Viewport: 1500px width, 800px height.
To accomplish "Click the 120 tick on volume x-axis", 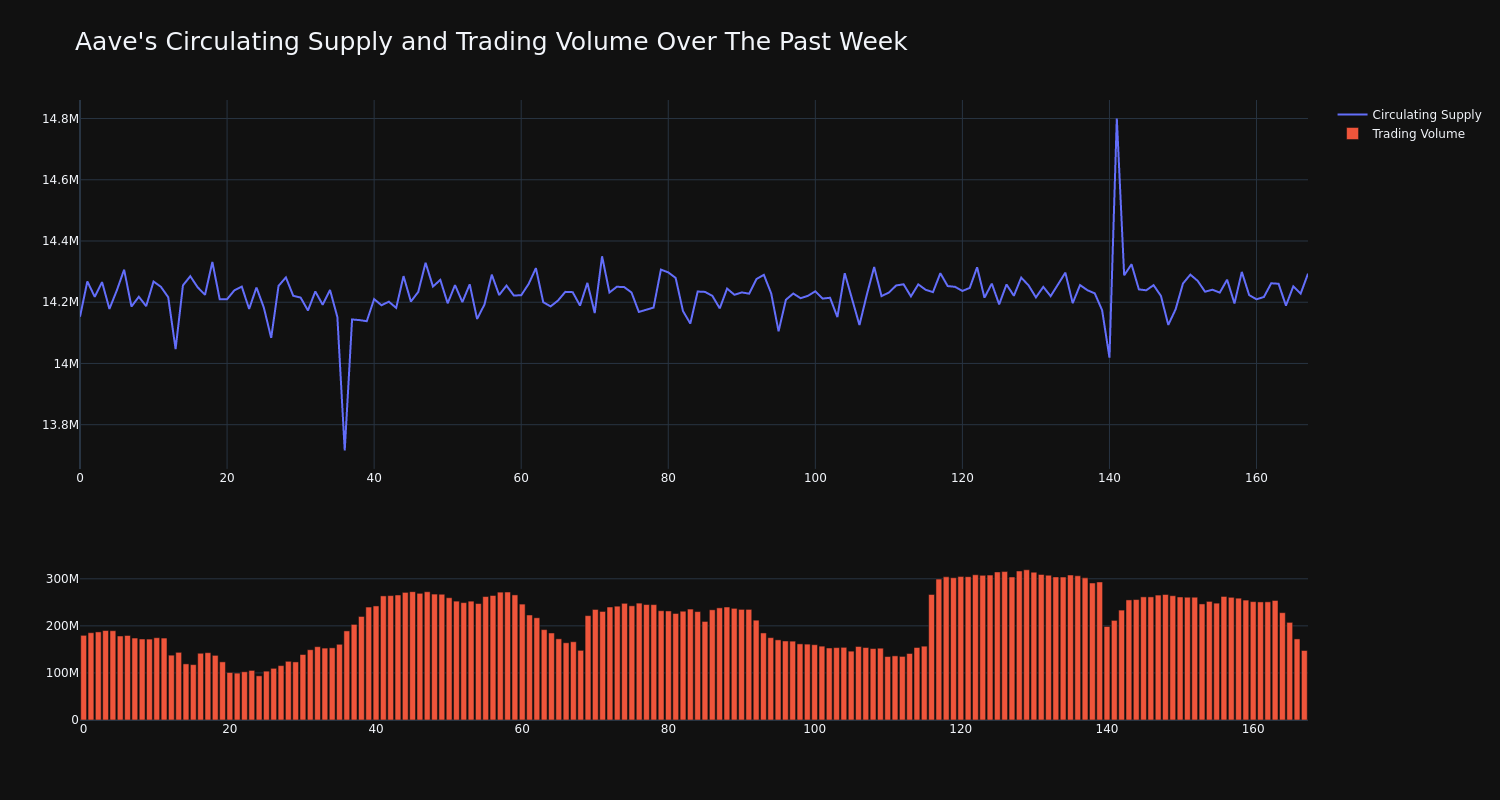I will coord(961,729).
